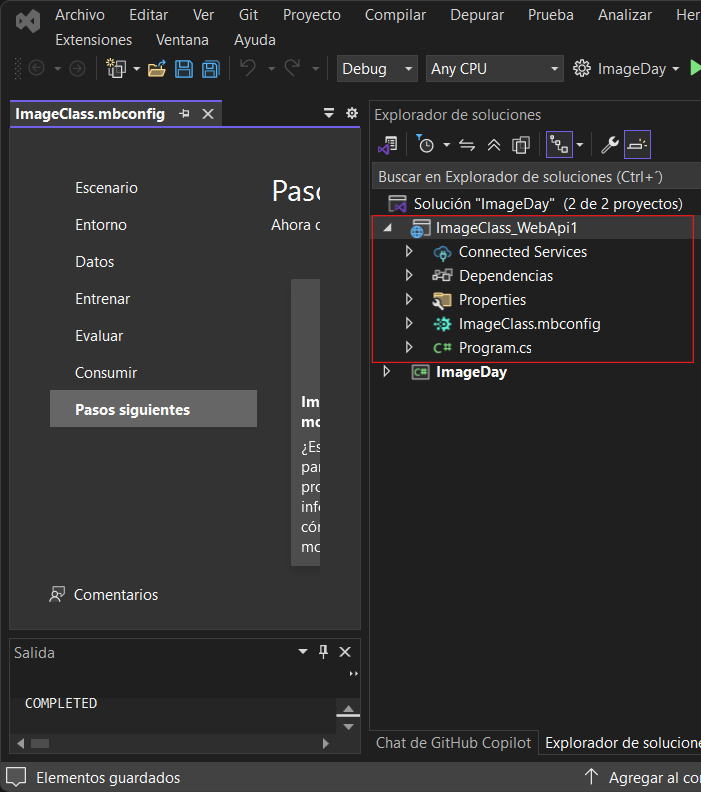Go to the Escenario step
The height and width of the screenshot is (792, 701).
(x=107, y=188)
